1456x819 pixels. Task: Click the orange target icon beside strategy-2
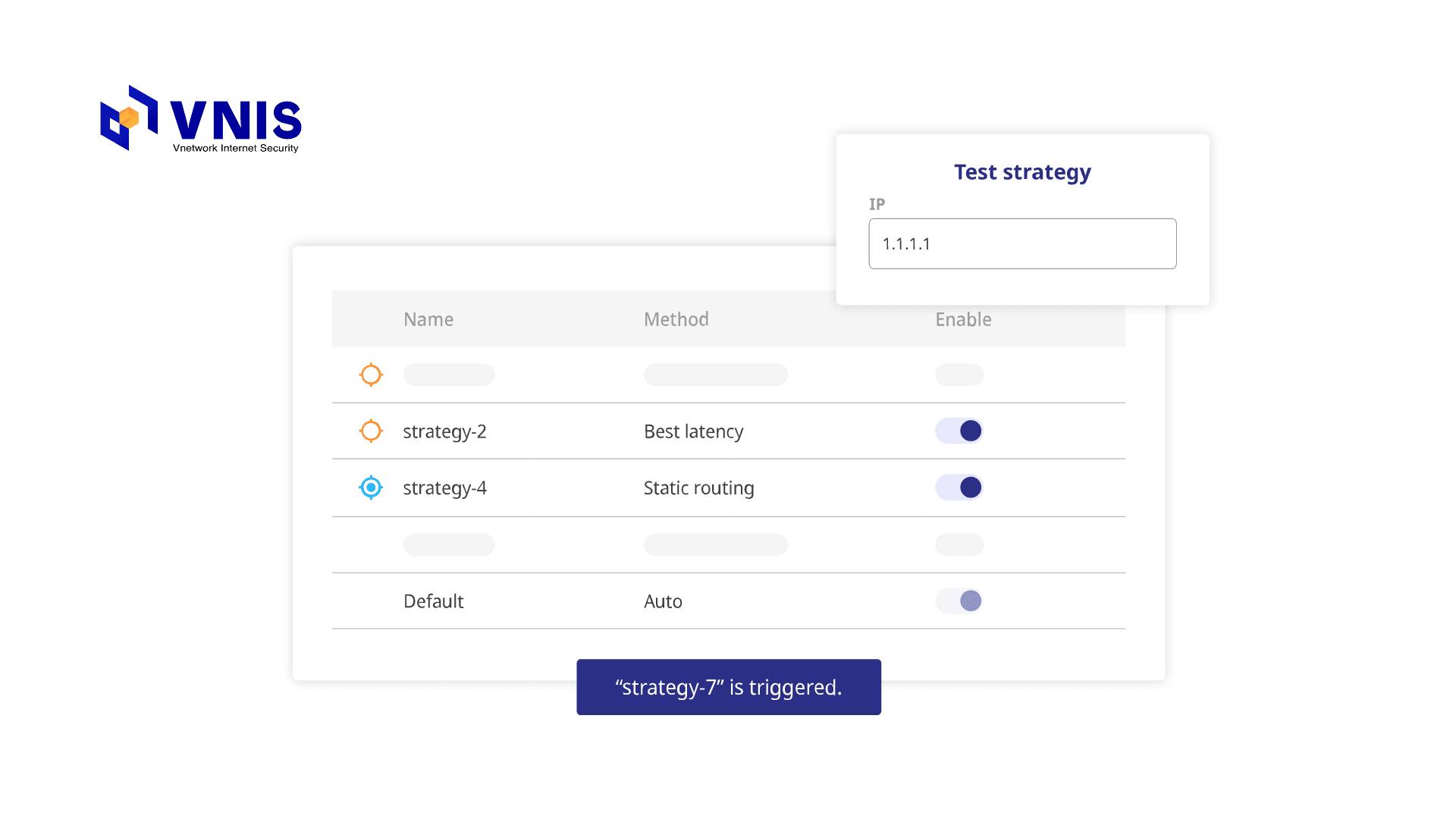click(x=371, y=431)
